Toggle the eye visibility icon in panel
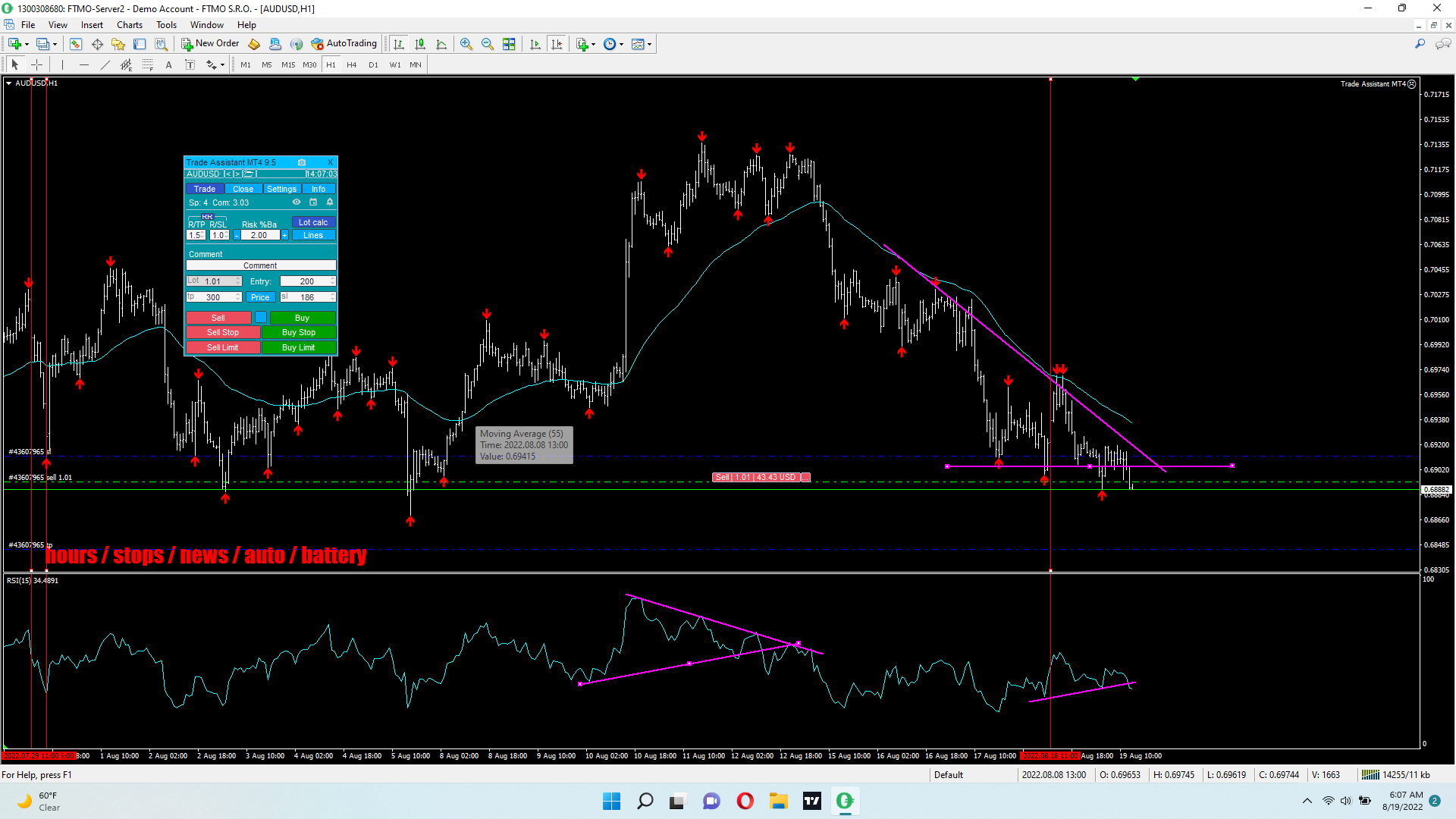Screen dimensions: 1456x819 (297, 202)
